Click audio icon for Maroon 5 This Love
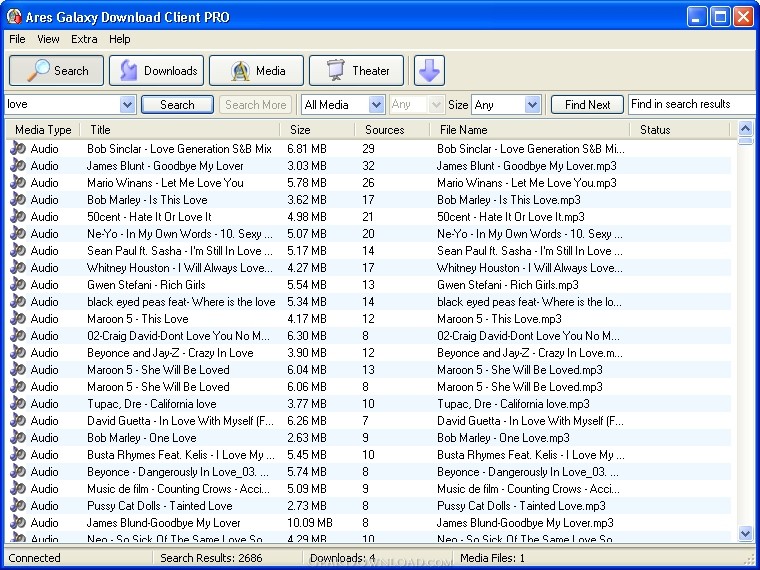This screenshot has width=760, height=570. coord(18,318)
